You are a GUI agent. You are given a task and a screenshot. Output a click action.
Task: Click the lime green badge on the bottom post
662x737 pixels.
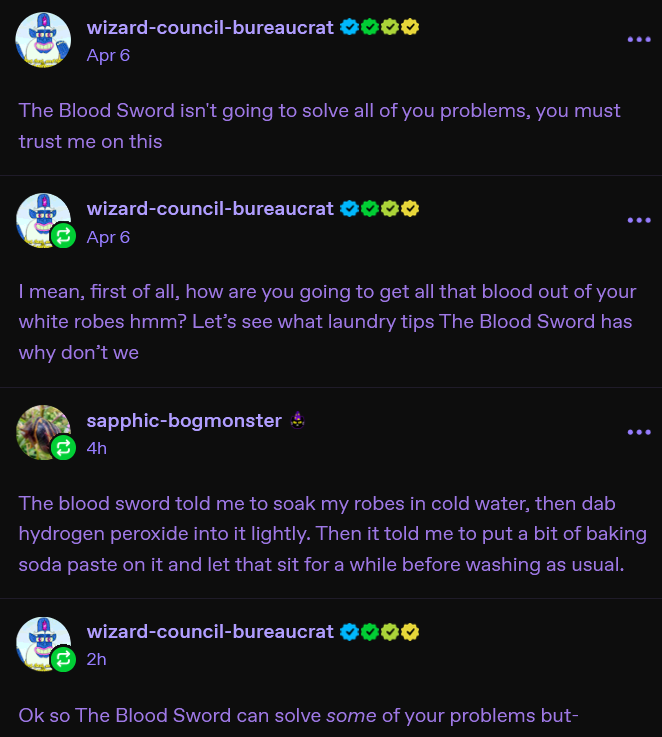pos(390,632)
